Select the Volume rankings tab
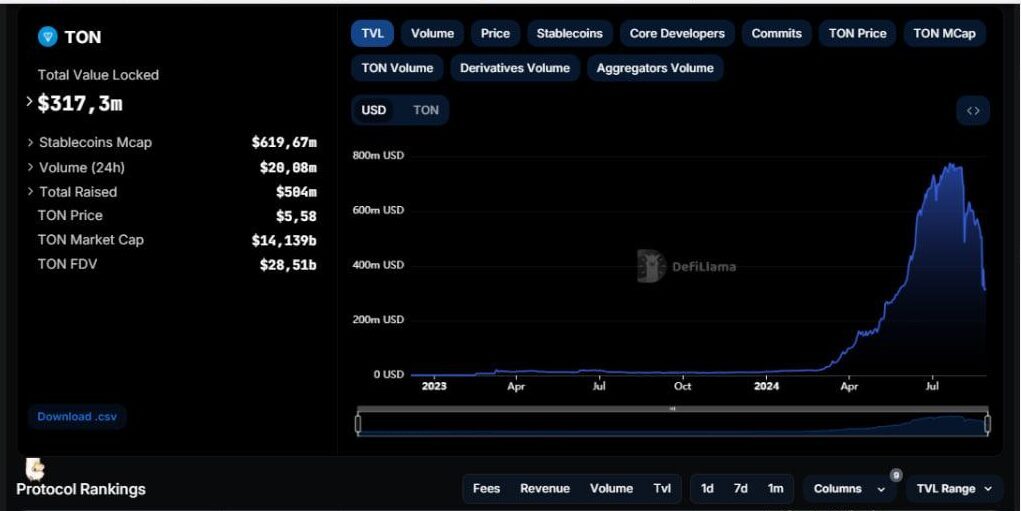Viewport: 1021px width, 511px height. 611,488
